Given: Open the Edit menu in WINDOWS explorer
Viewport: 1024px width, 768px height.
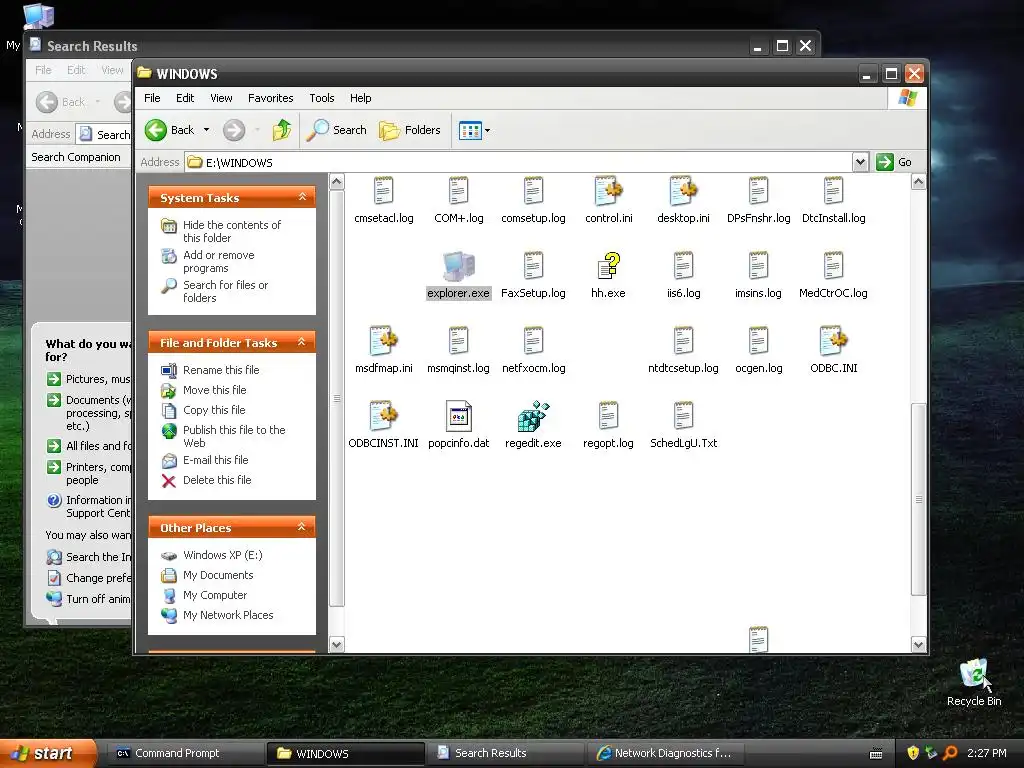Looking at the screenshot, I should point(185,98).
